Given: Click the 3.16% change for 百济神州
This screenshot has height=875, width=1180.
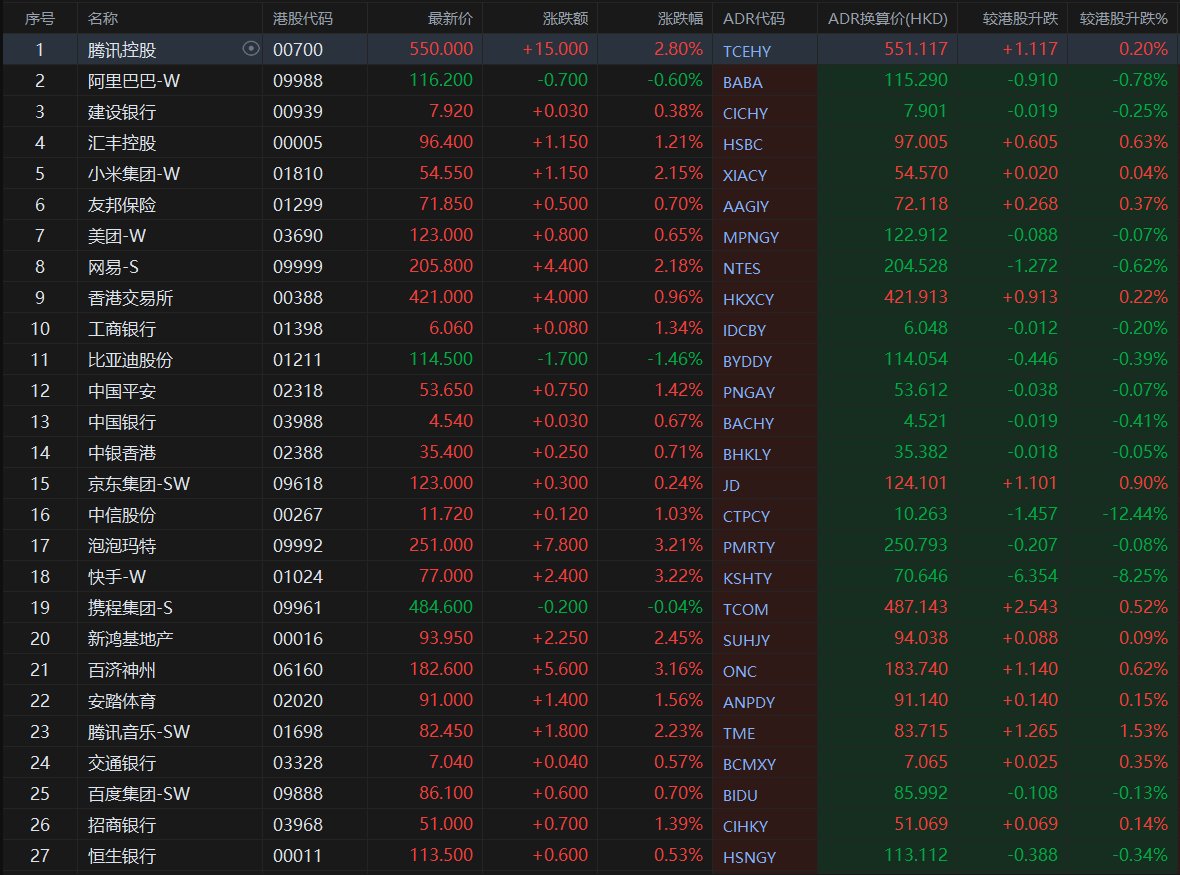Looking at the screenshot, I should point(678,669).
